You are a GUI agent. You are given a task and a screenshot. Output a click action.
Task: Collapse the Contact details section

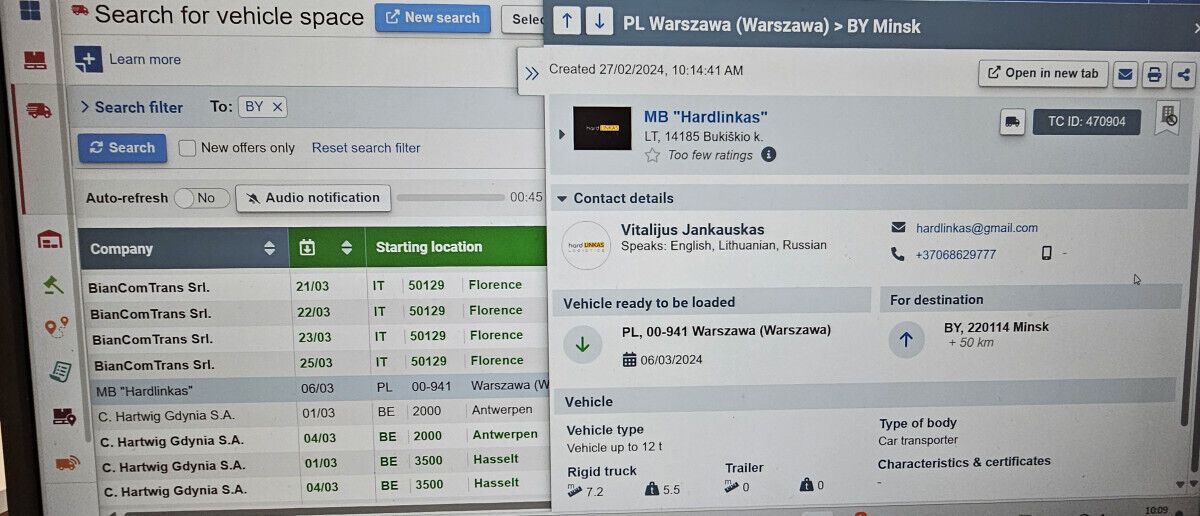[x=616, y=198]
